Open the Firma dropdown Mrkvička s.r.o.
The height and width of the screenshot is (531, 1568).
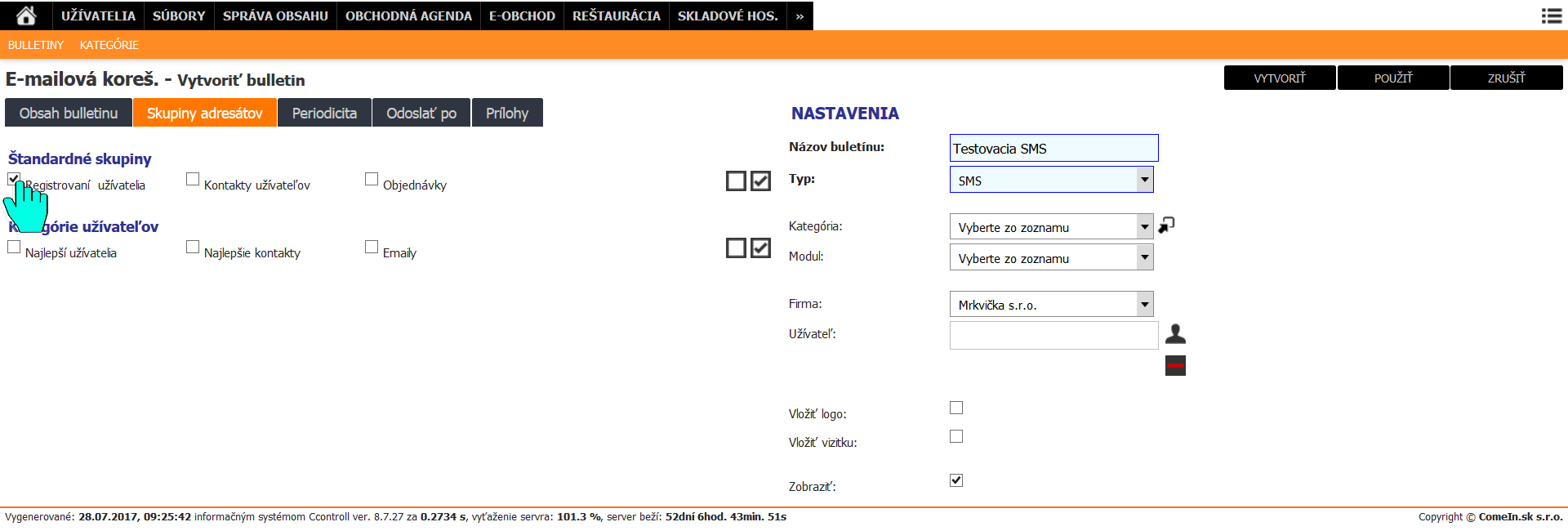1051,305
